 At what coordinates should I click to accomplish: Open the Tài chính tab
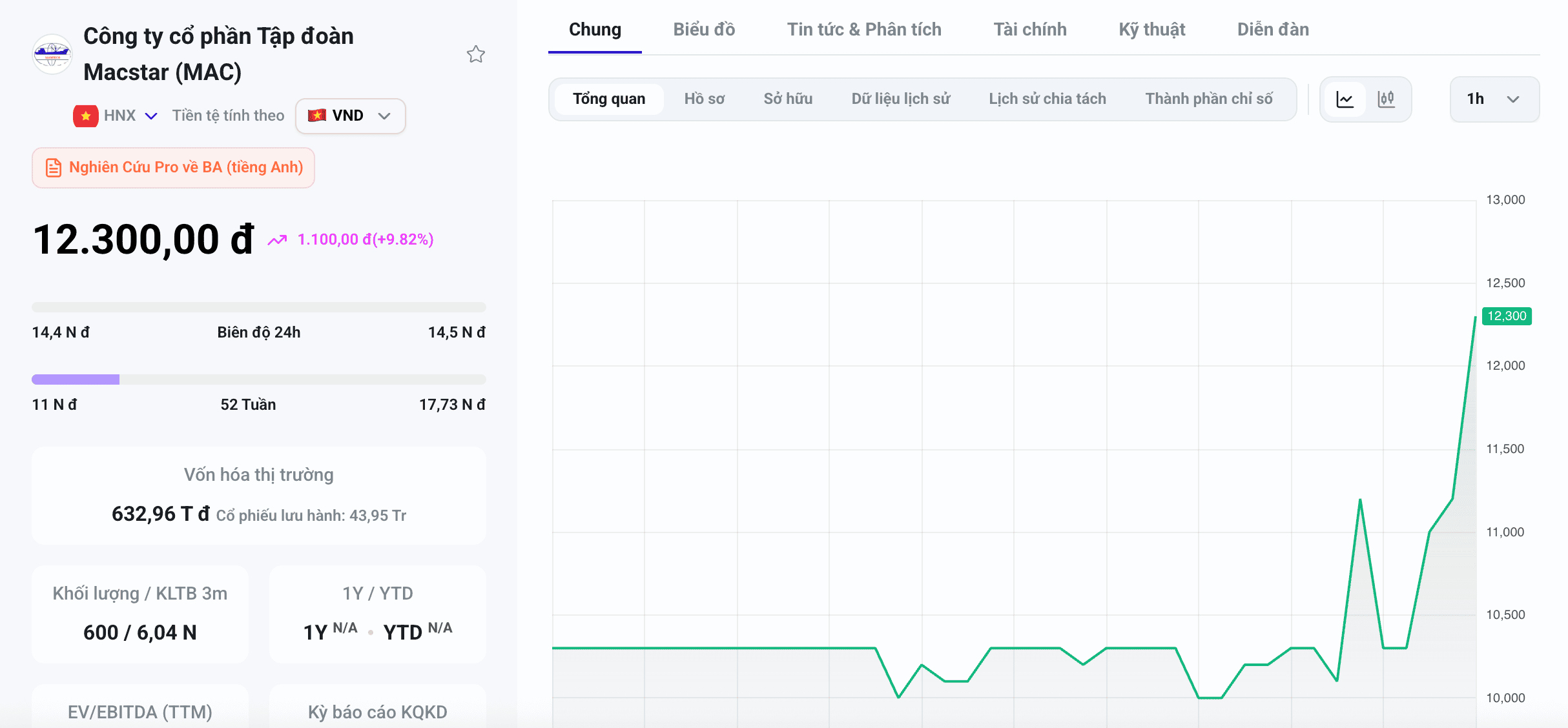(x=1030, y=29)
